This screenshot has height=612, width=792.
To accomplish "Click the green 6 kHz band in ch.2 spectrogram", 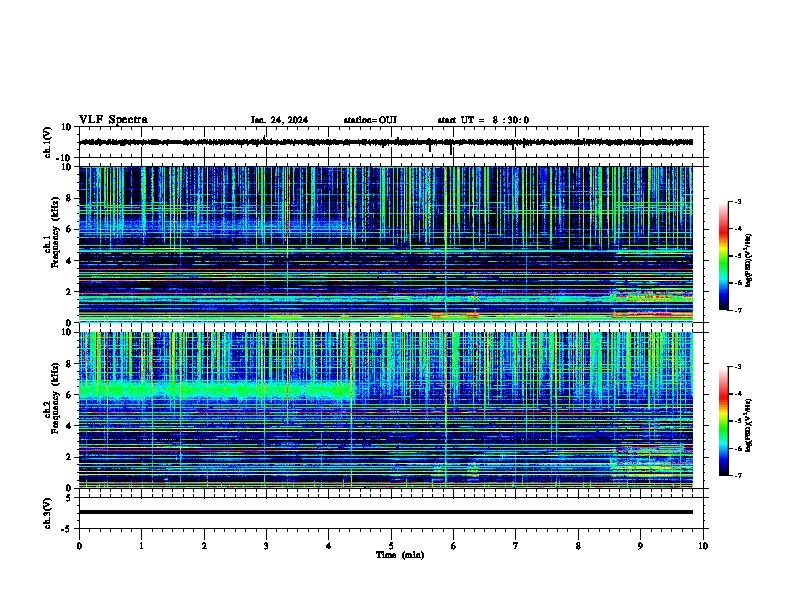I will click(x=215, y=390).
